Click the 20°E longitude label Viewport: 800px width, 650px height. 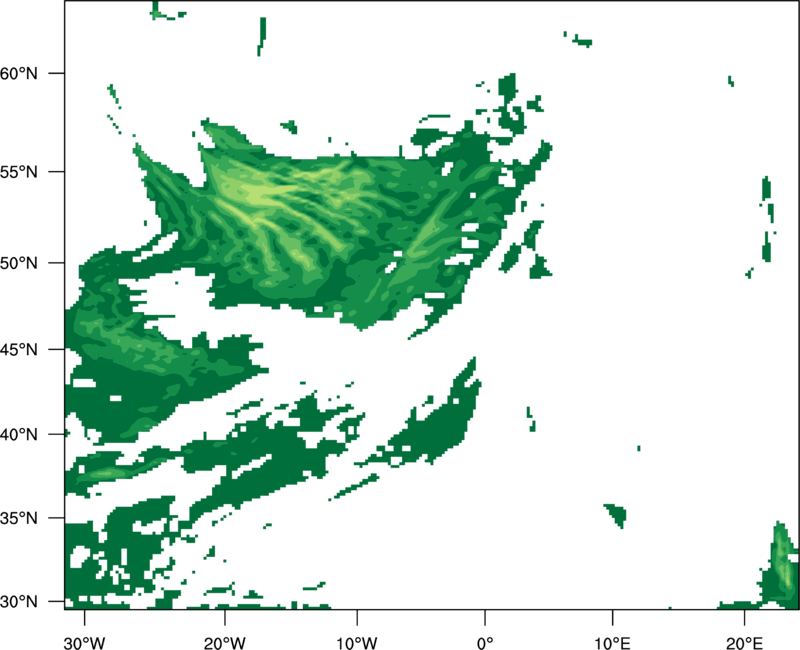point(744,643)
